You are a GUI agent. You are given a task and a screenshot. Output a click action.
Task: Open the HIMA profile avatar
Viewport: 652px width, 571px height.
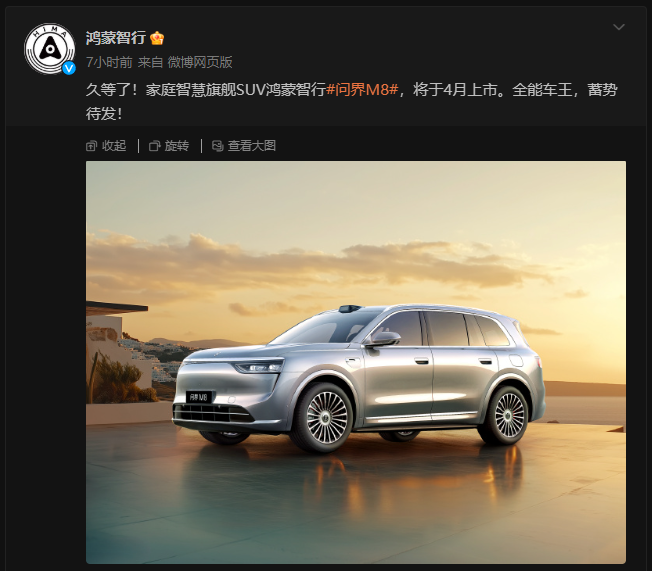49,49
